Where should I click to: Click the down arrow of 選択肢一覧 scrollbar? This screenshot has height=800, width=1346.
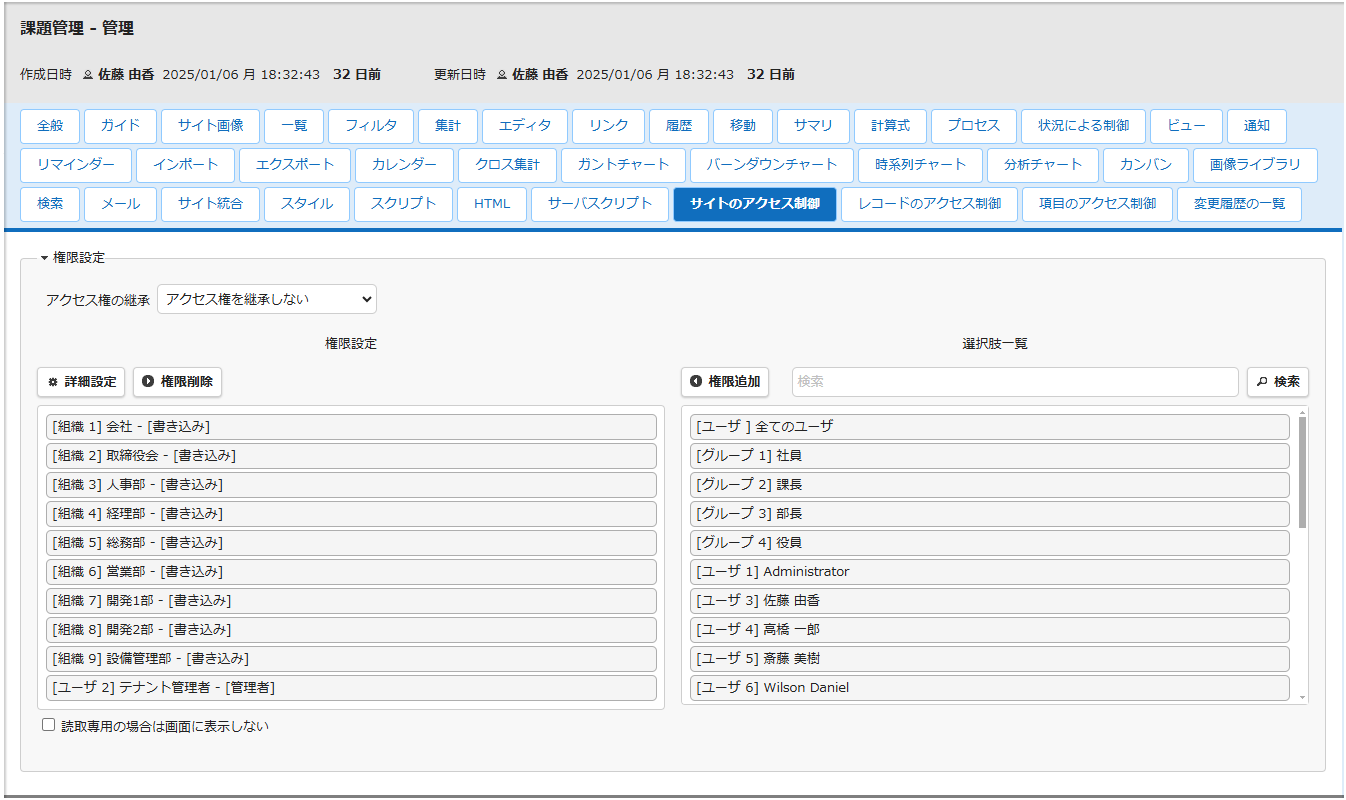(x=1302, y=697)
